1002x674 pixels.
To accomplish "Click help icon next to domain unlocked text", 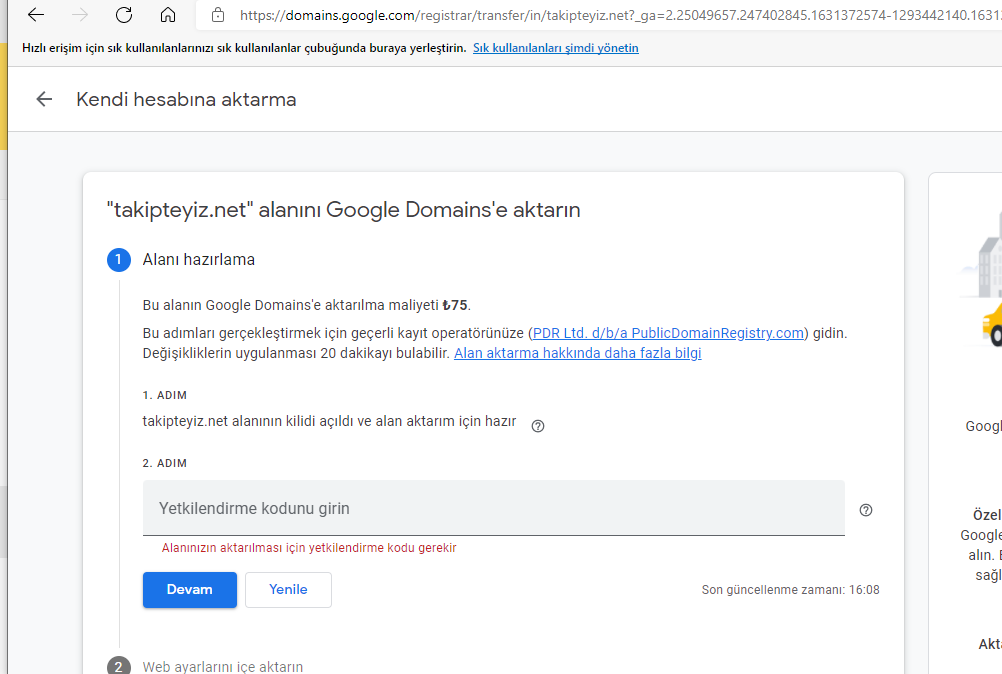I will (538, 426).
